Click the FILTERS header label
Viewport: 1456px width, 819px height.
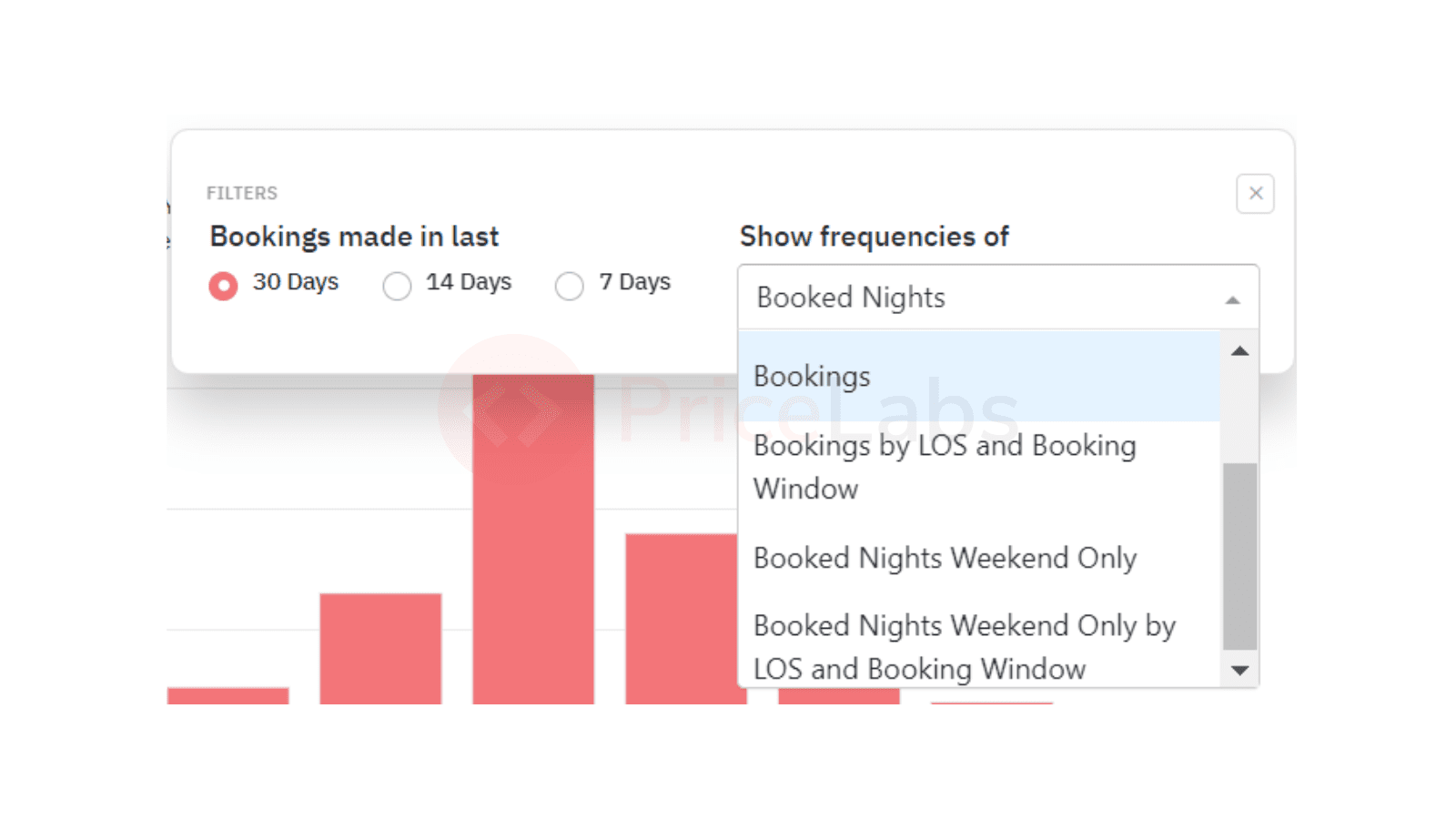[x=242, y=192]
